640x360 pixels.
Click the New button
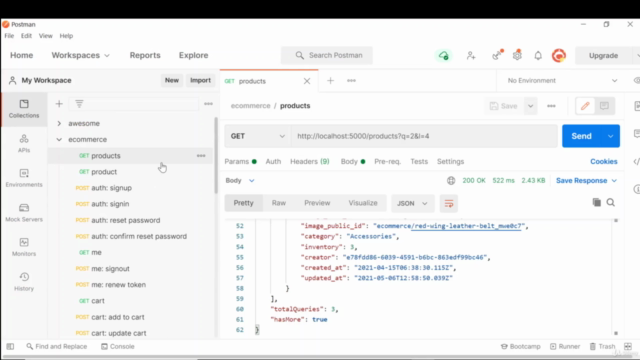172,80
